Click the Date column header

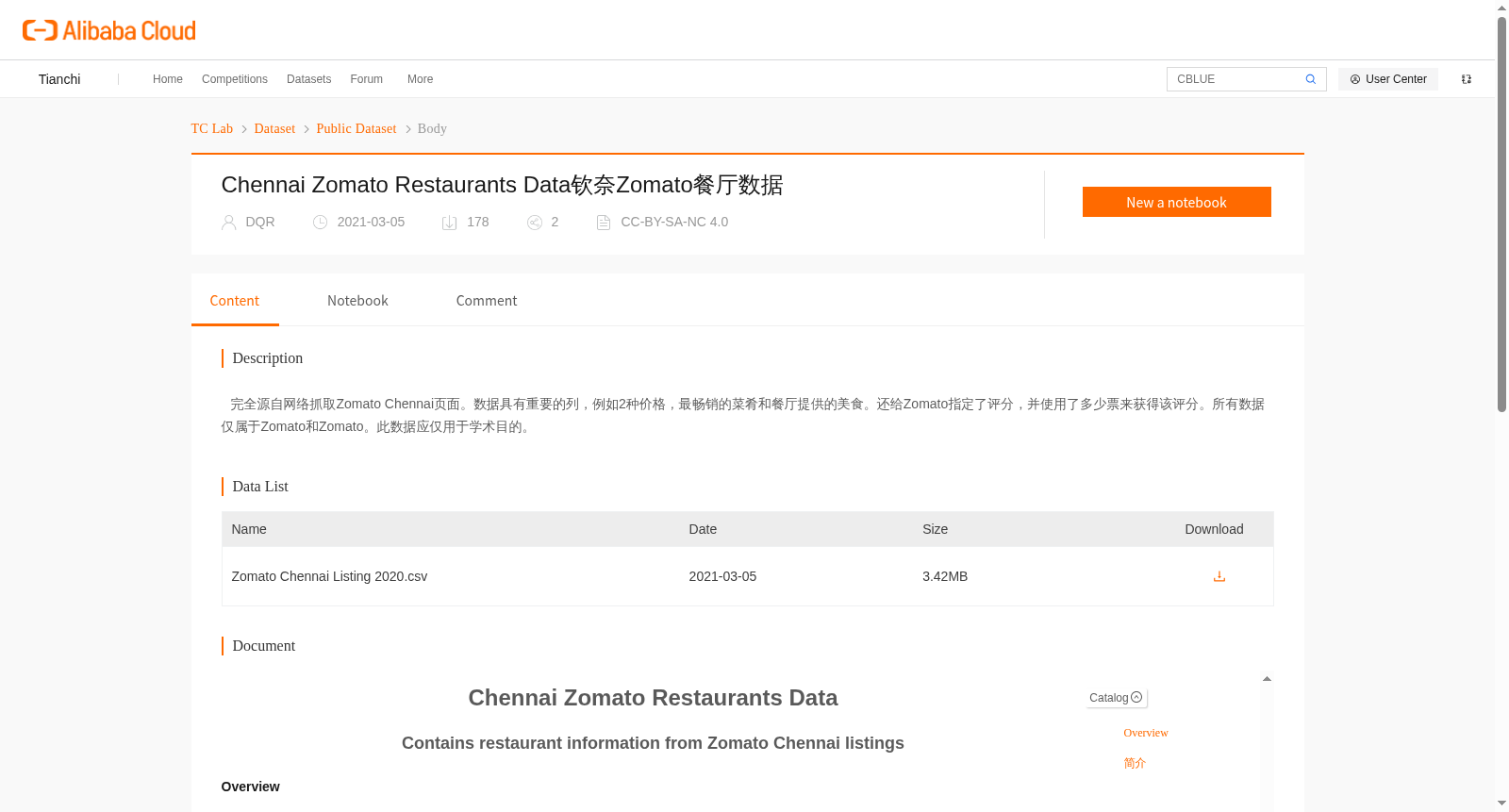(703, 529)
